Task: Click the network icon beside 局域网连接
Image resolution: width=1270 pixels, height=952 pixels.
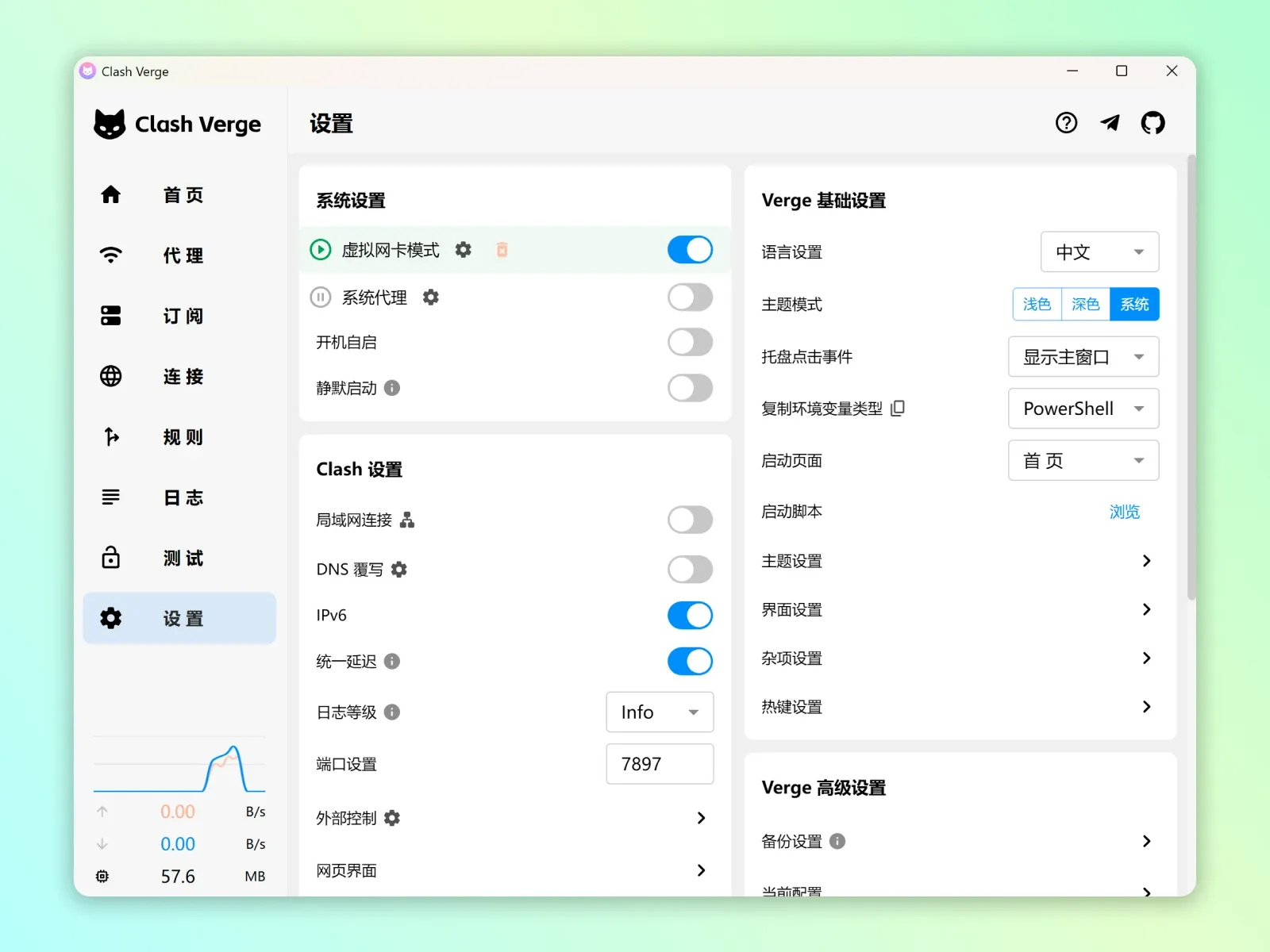Action: coord(407,520)
